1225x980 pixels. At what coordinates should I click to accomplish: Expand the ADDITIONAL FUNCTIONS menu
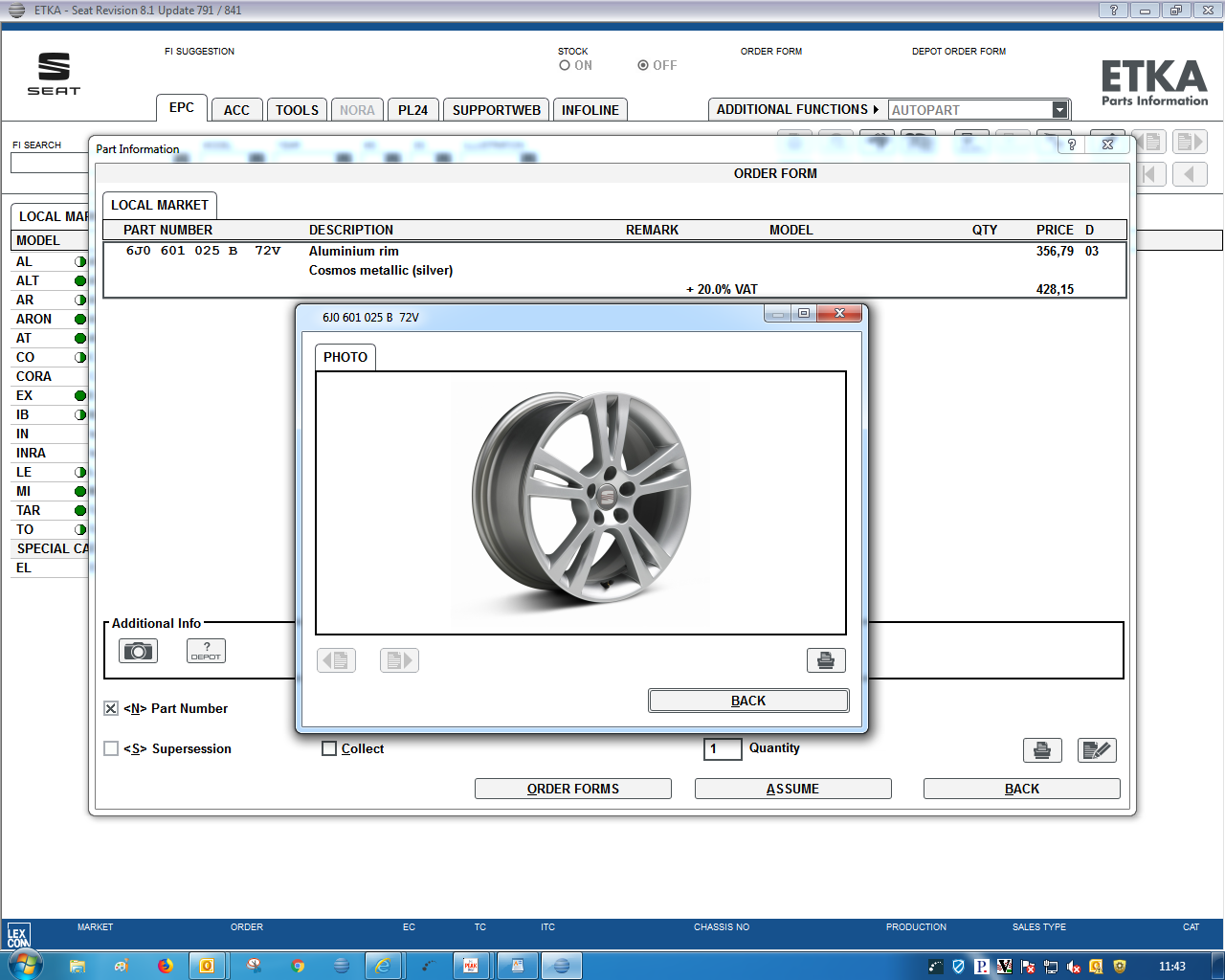796,109
